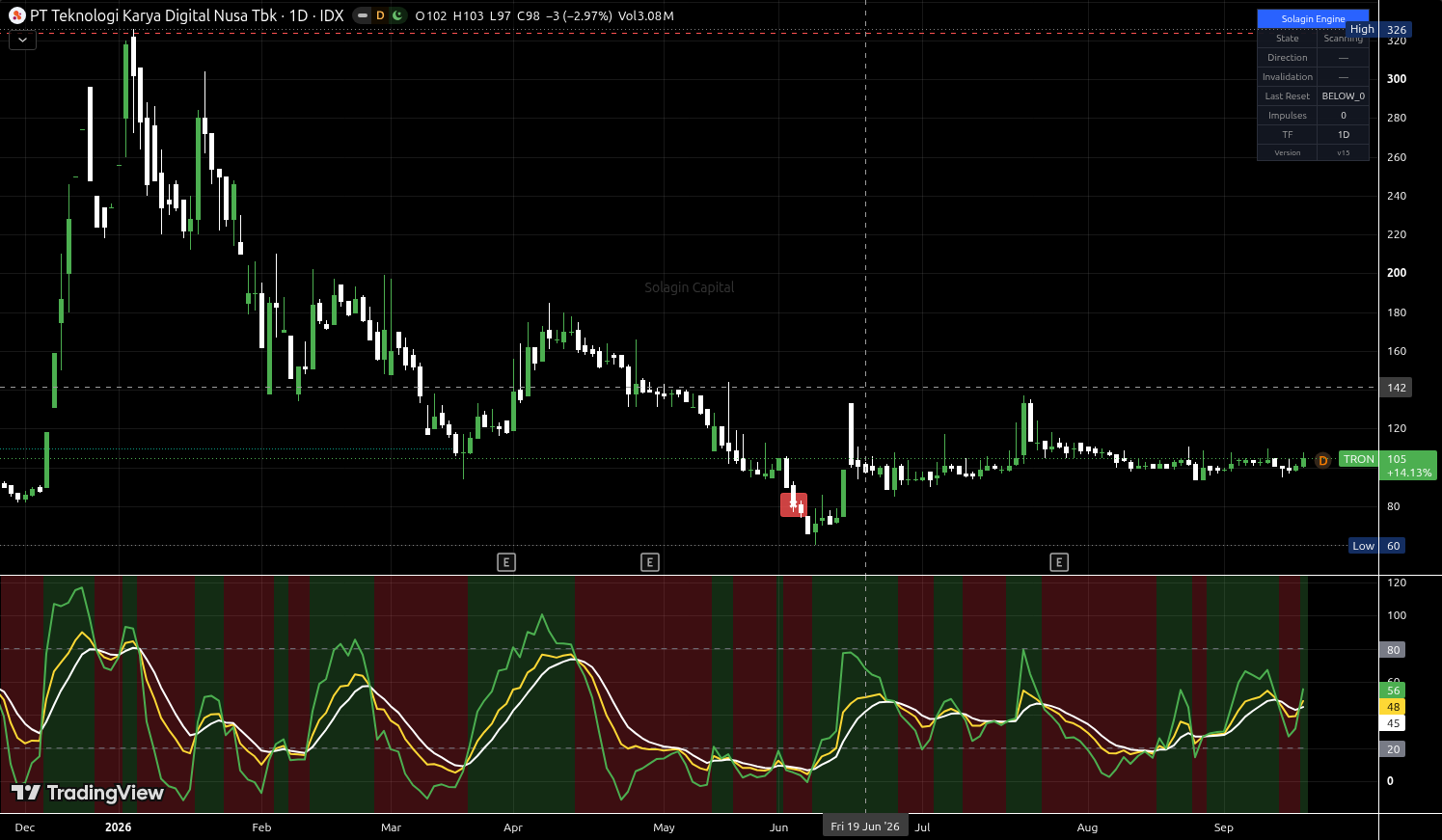
Task: Click the green 56 oscillator value label
Action: coord(1393,691)
